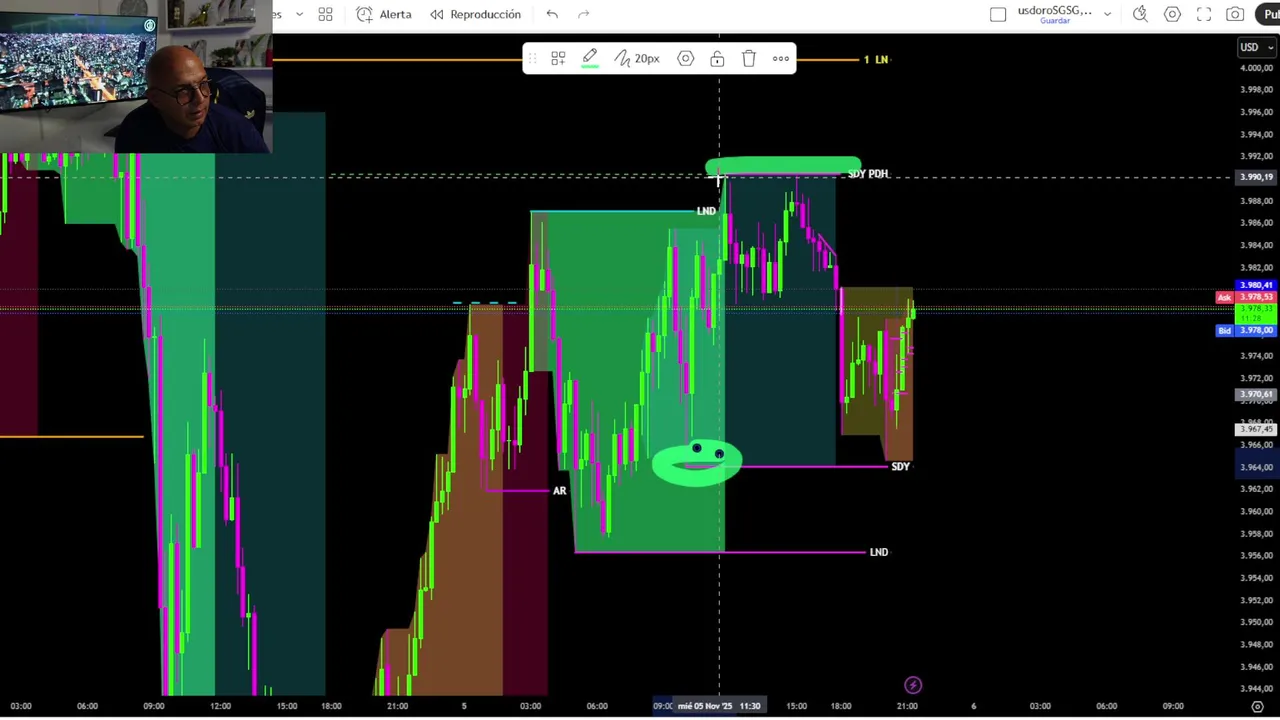
Task: Grab the drawing toolbar drag handle
Action: (x=531, y=59)
